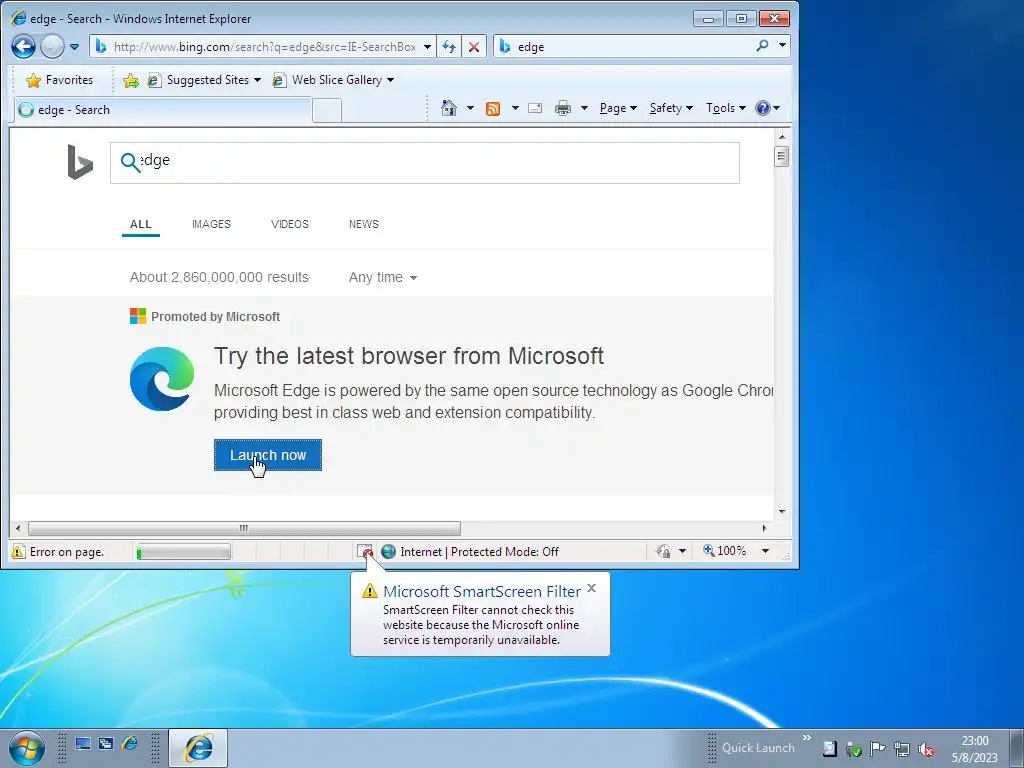Open Web Slice Gallery in the favorites bar
The height and width of the screenshot is (768, 1024).
point(333,80)
